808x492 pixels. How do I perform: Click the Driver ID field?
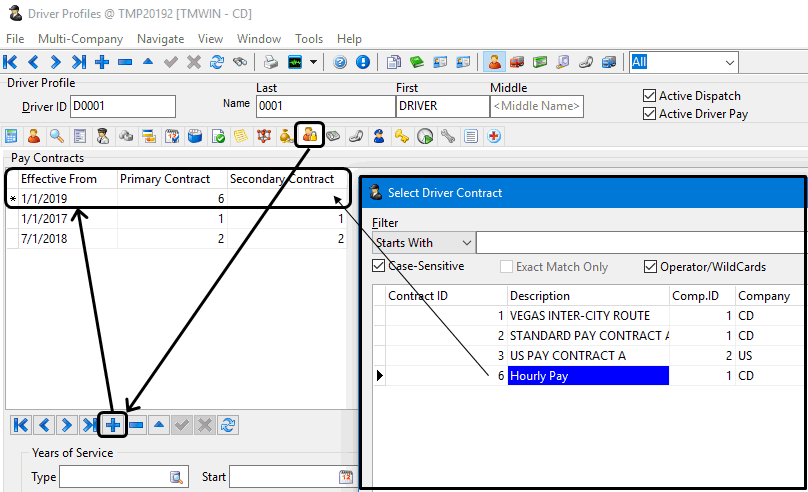[123, 106]
